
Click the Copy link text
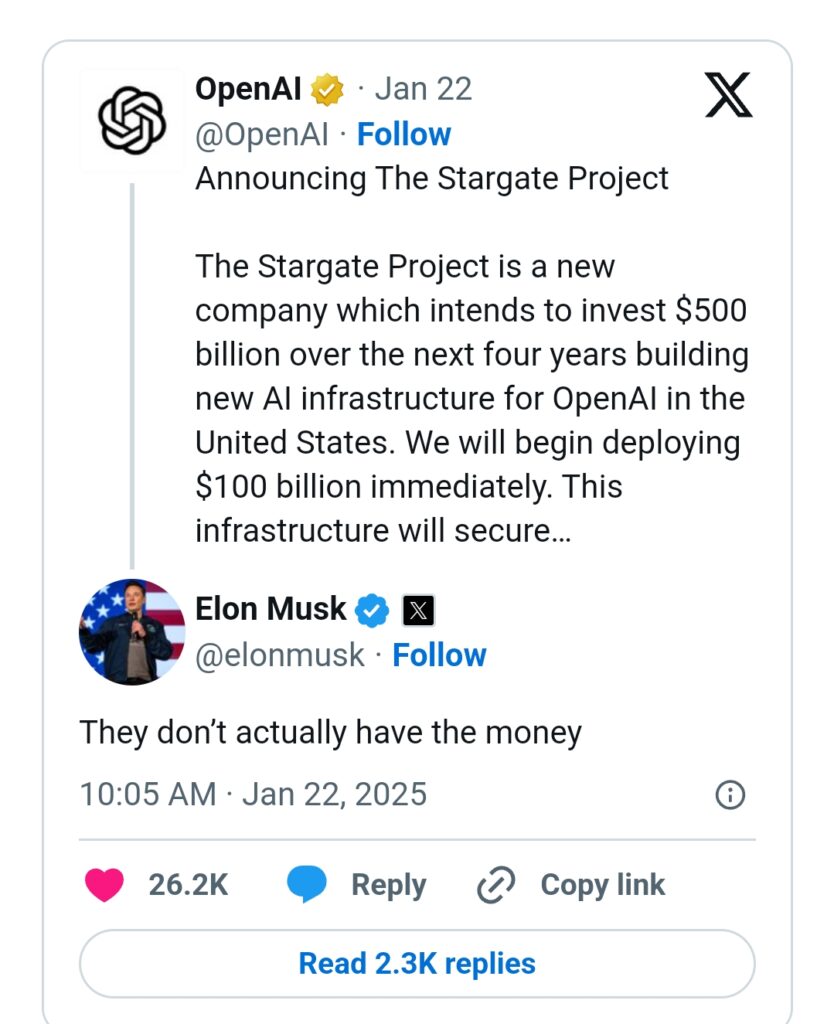pos(603,885)
